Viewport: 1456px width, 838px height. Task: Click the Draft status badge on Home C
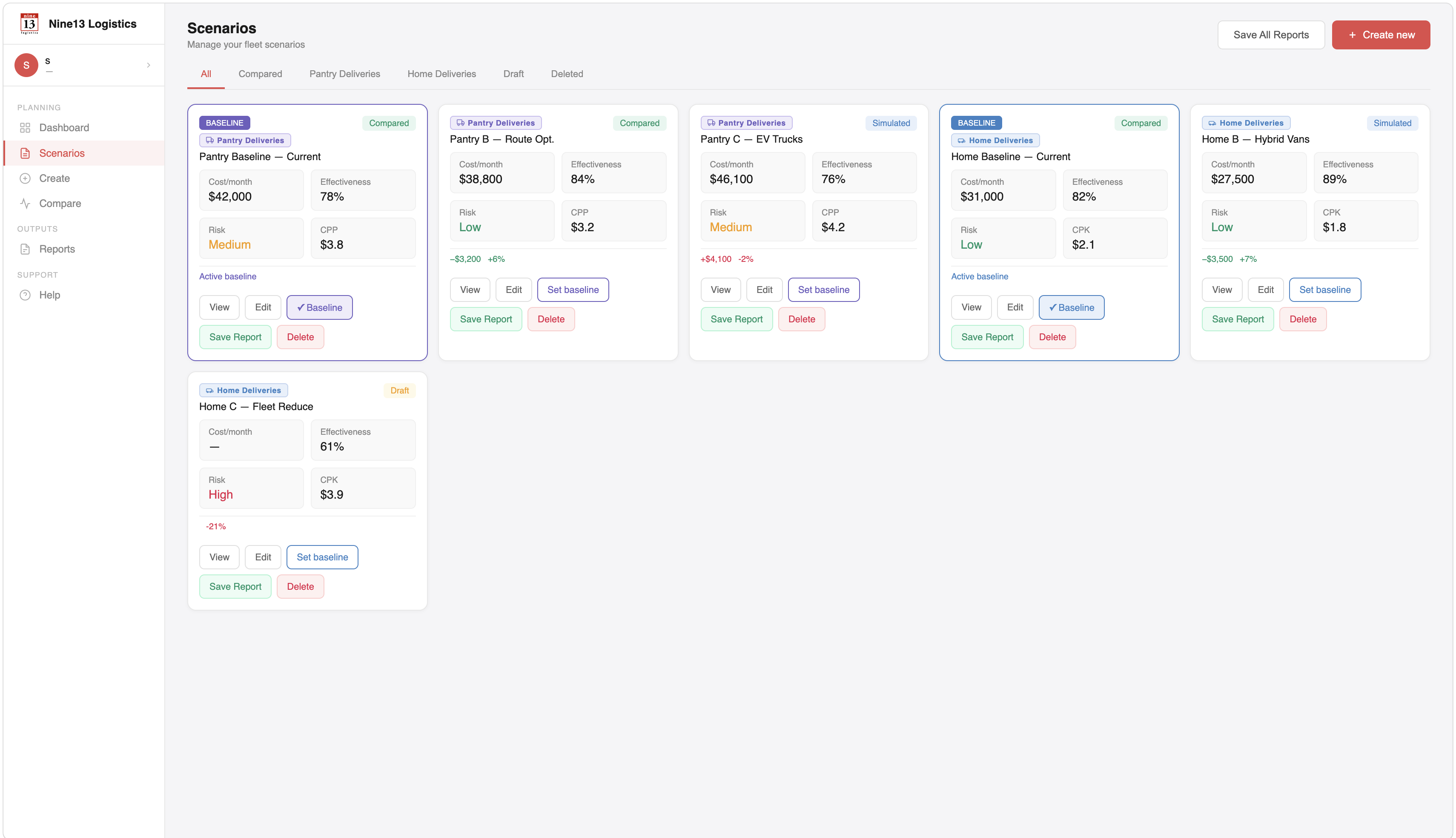[x=399, y=390]
